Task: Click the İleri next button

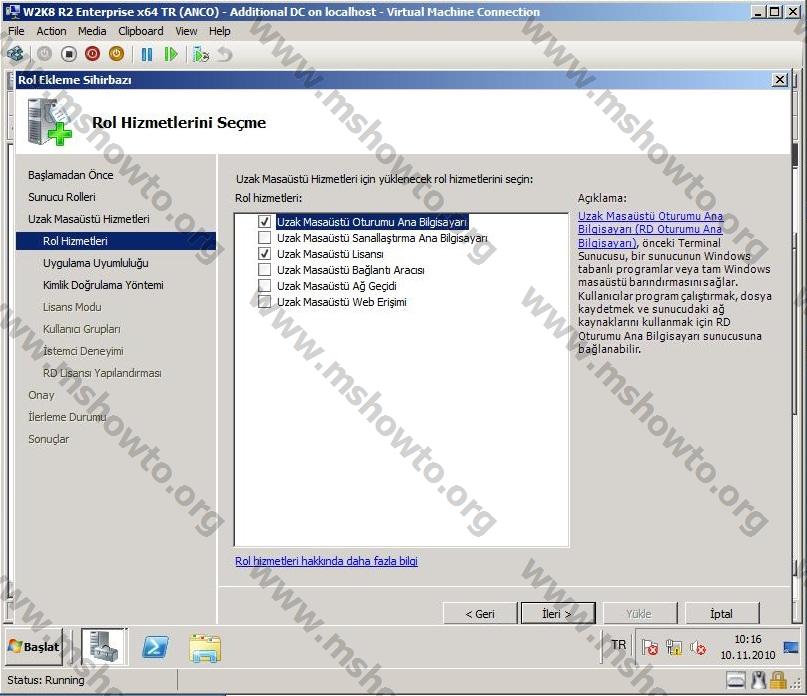Action: 558,614
